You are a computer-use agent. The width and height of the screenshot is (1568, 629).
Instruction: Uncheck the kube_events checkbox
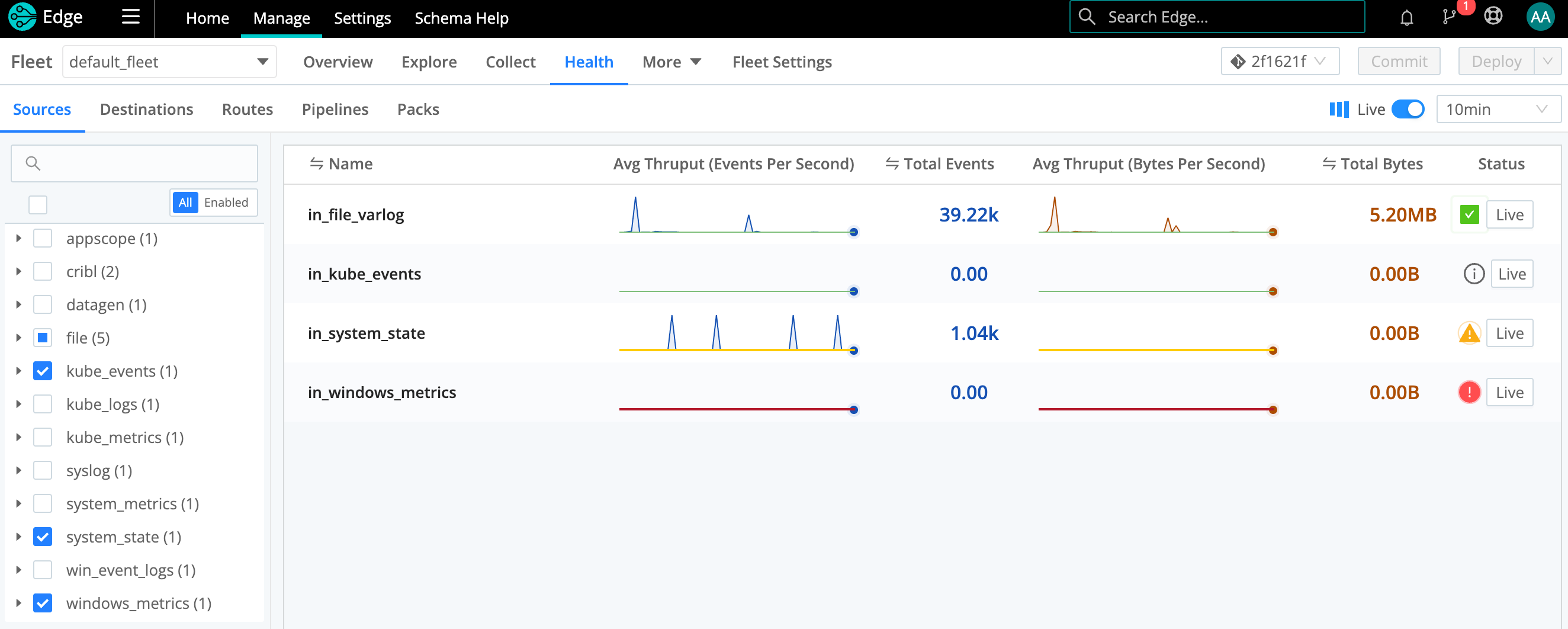[43, 371]
